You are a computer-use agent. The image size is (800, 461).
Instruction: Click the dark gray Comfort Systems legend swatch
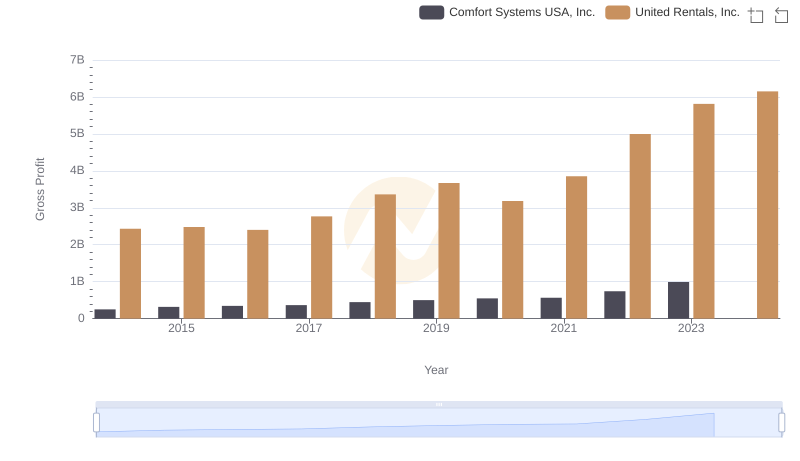coord(432,12)
